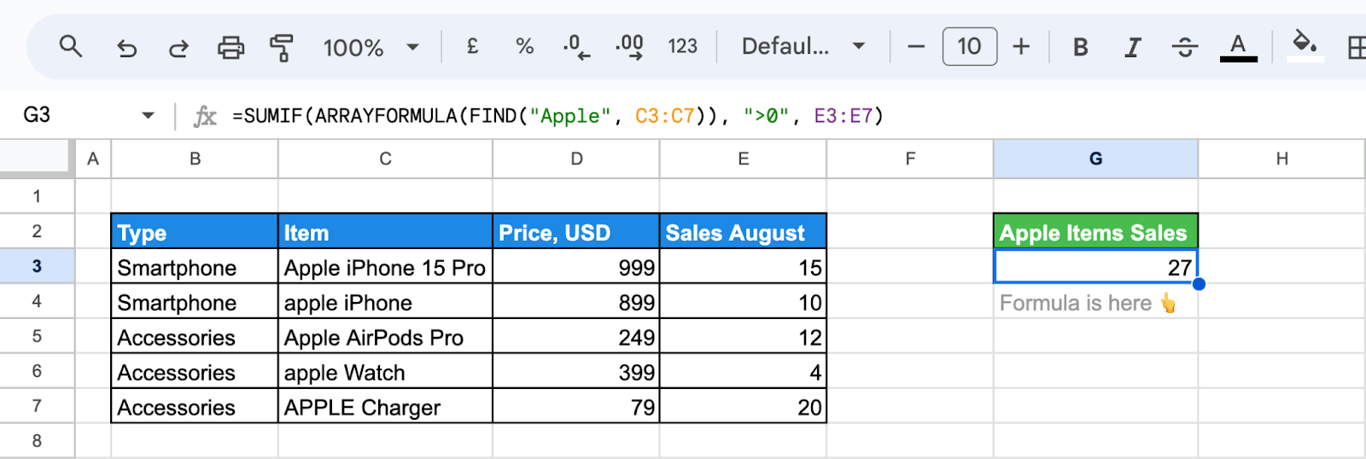The image size is (1366, 459).
Task: Select column H header
Action: pos(1282,158)
